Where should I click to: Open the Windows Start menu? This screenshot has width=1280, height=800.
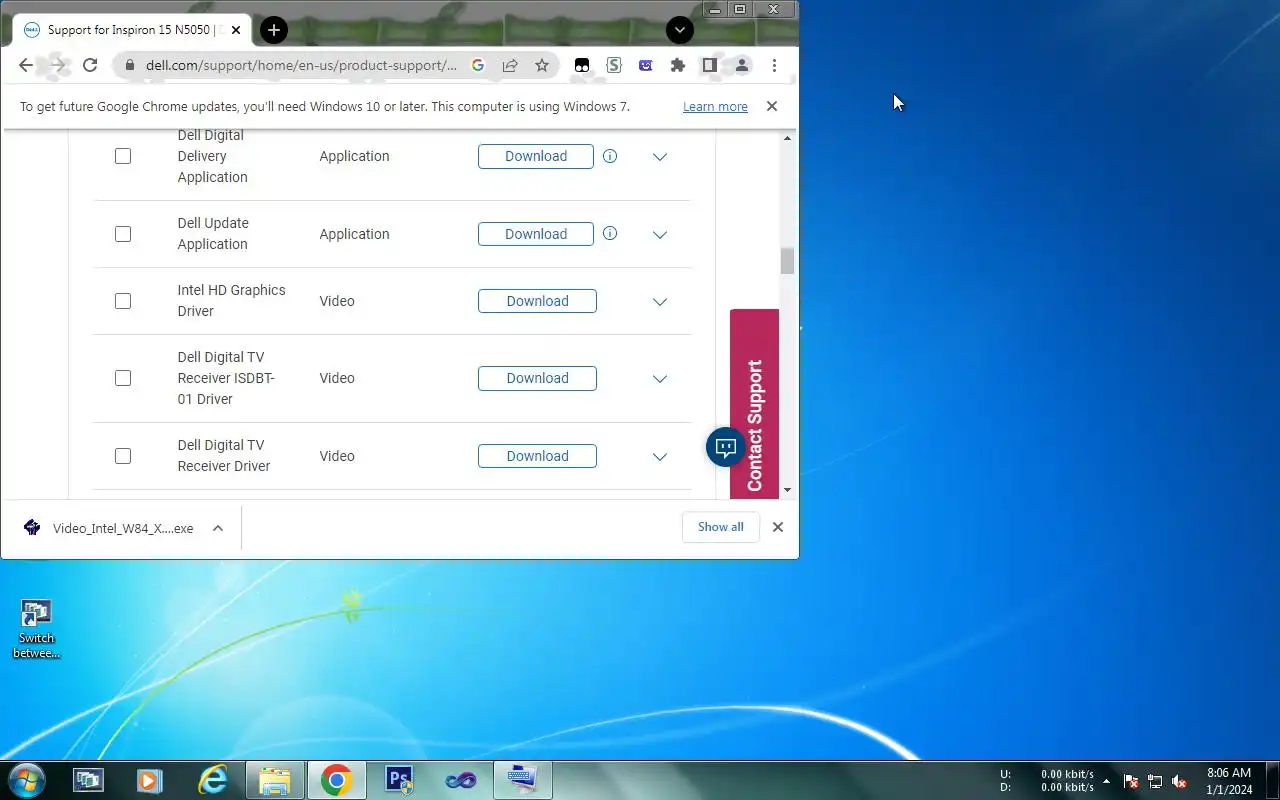26,780
